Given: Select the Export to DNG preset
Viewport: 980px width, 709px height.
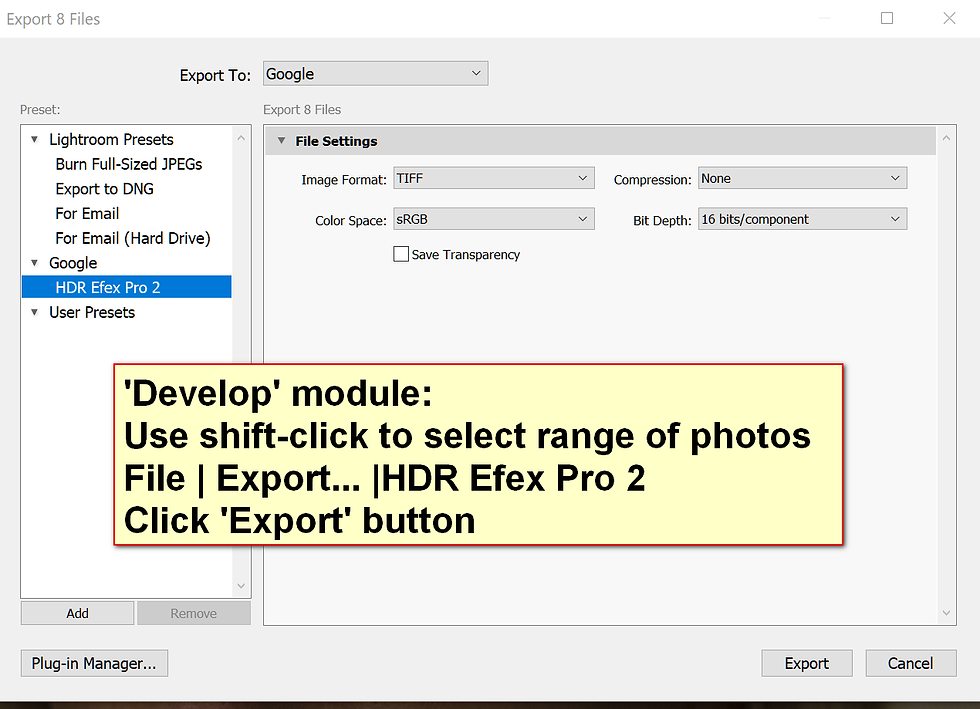Looking at the screenshot, I should click(x=104, y=189).
